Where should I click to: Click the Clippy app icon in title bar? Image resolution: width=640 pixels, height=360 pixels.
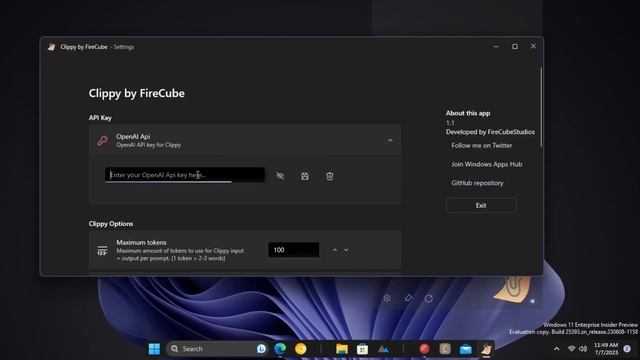point(51,47)
